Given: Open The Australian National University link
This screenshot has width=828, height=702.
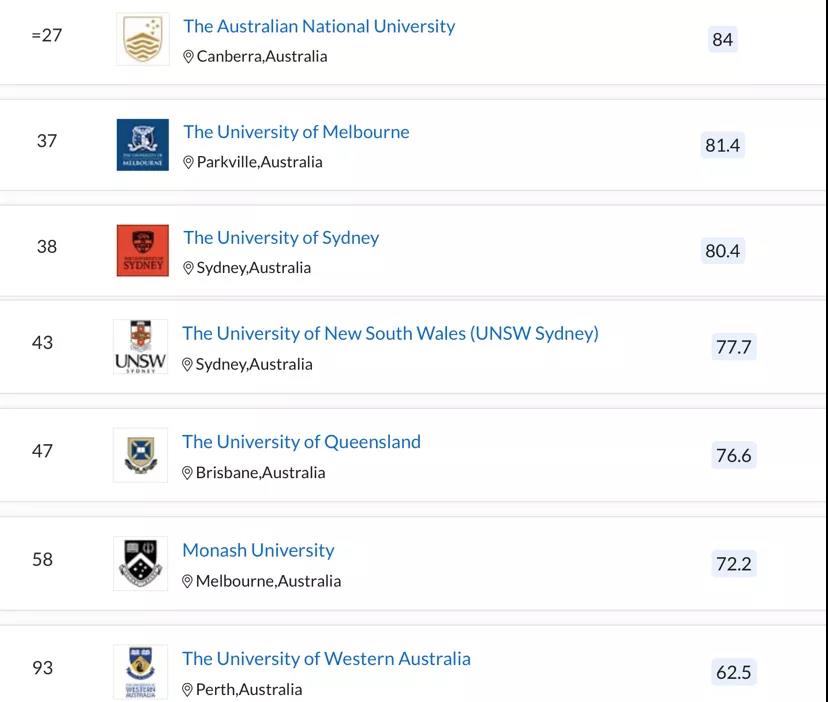Looking at the screenshot, I should tap(319, 26).
